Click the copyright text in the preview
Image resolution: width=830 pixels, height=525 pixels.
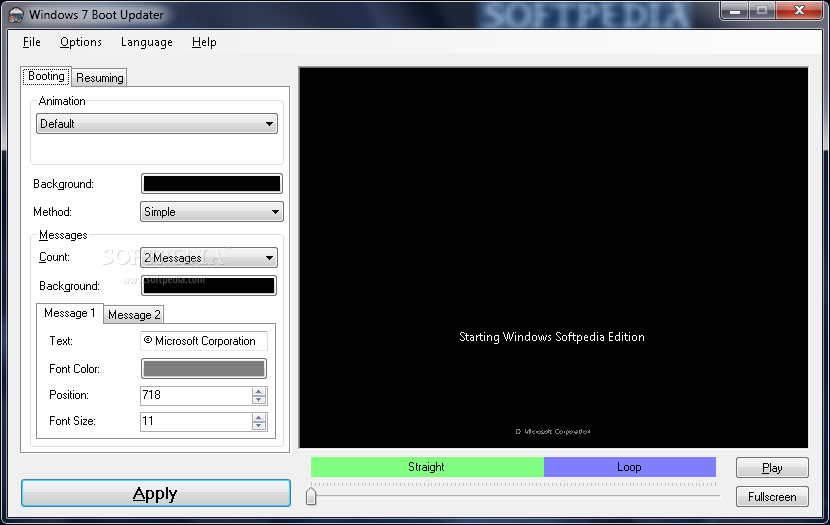tap(553, 431)
